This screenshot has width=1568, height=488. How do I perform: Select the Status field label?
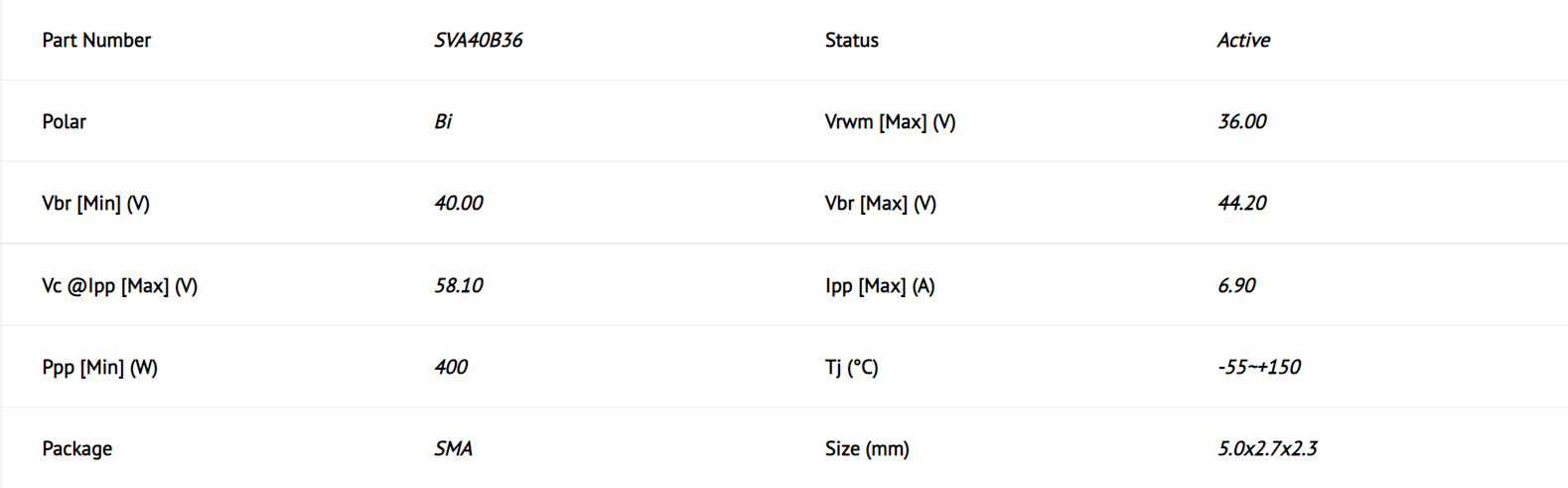pos(851,40)
